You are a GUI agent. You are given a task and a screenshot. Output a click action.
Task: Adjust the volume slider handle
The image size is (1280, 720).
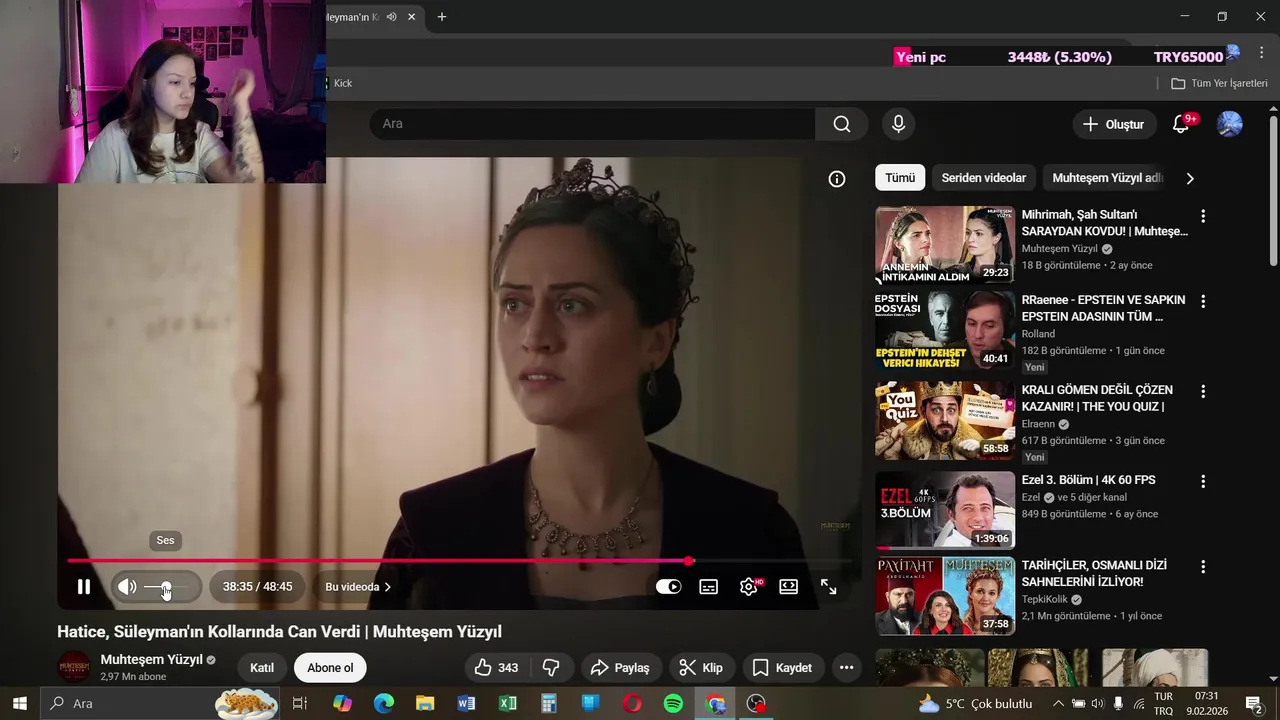click(x=166, y=587)
